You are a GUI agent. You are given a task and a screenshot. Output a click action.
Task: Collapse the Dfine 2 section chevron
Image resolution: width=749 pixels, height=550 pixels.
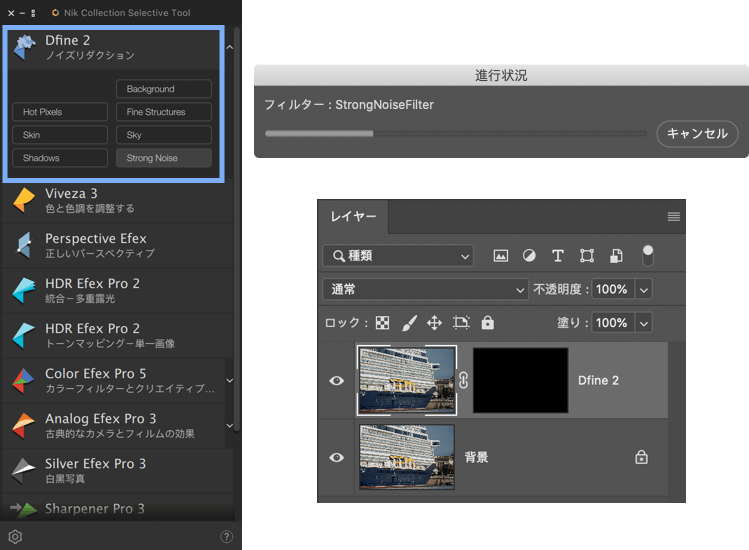pyautogui.click(x=230, y=47)
